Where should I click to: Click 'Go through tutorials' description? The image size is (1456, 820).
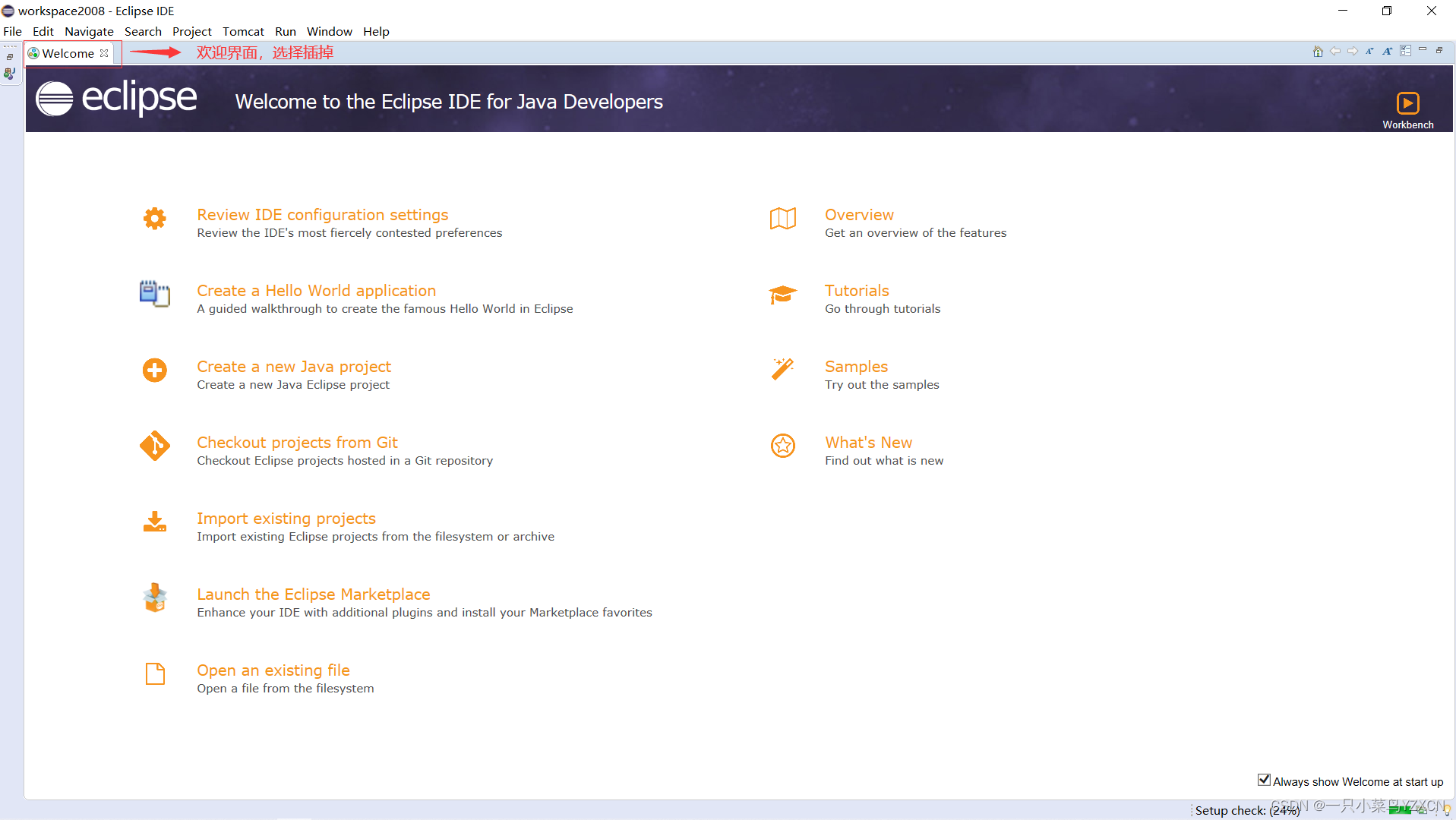click(883, 309)
